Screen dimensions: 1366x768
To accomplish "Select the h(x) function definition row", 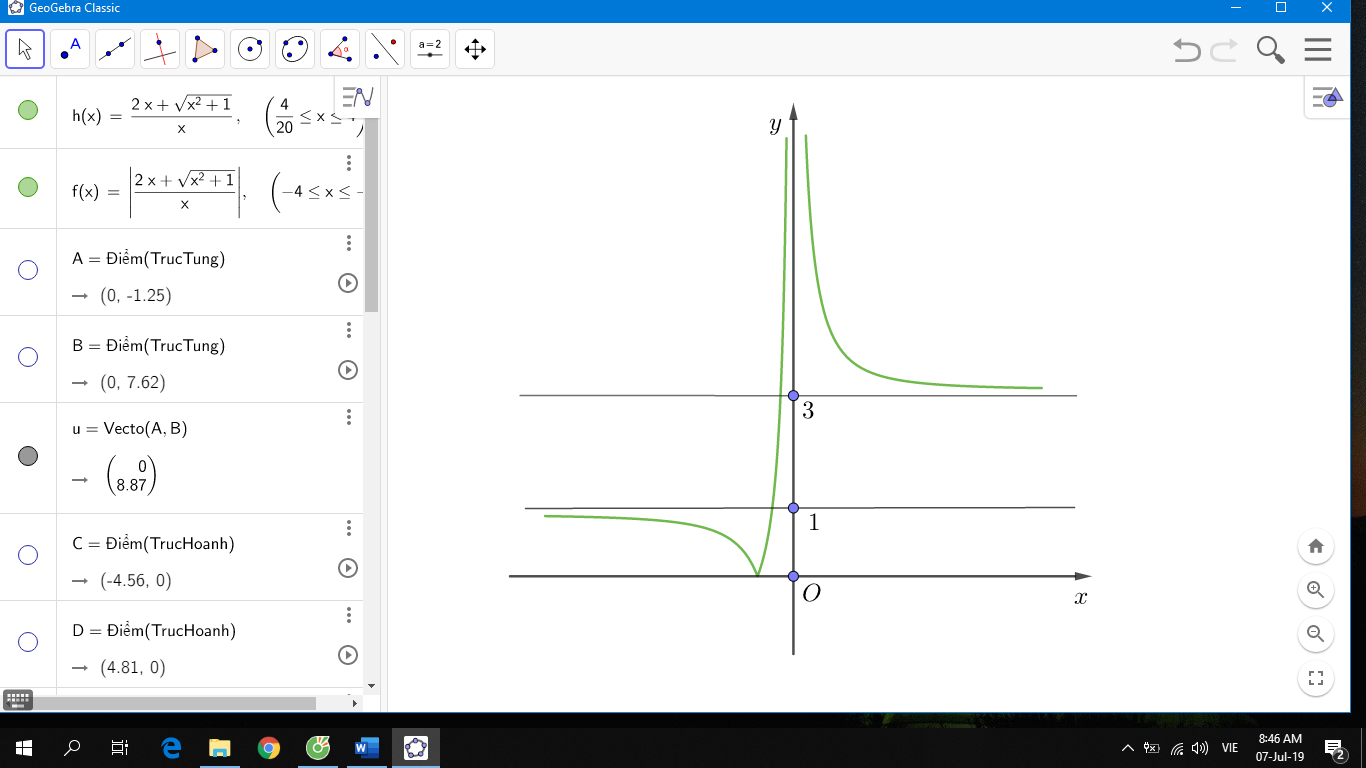I will [x=182, y=113].
